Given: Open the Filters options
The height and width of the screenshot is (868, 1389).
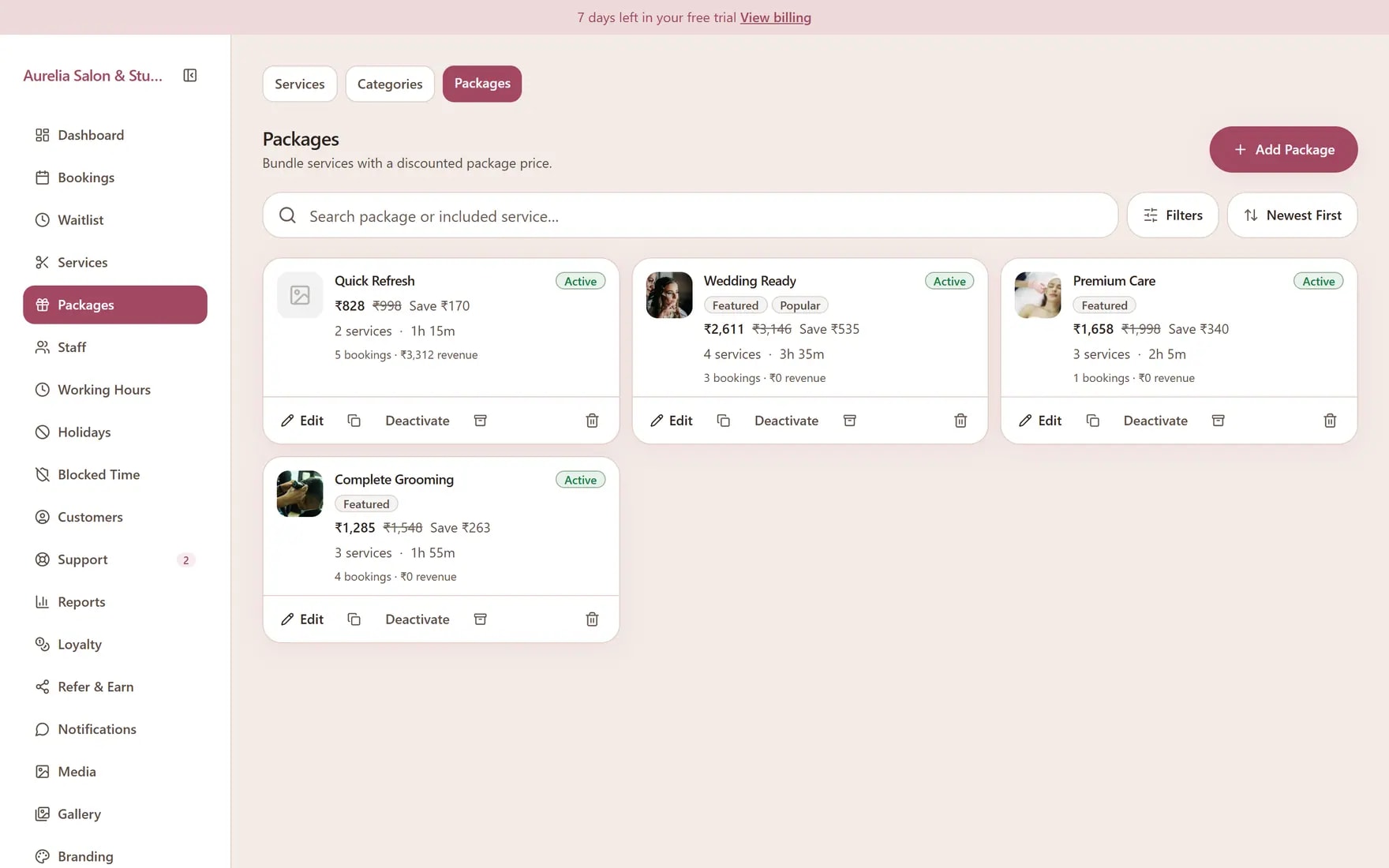Looking at the screenshot, I should [x=1173, y=215].
